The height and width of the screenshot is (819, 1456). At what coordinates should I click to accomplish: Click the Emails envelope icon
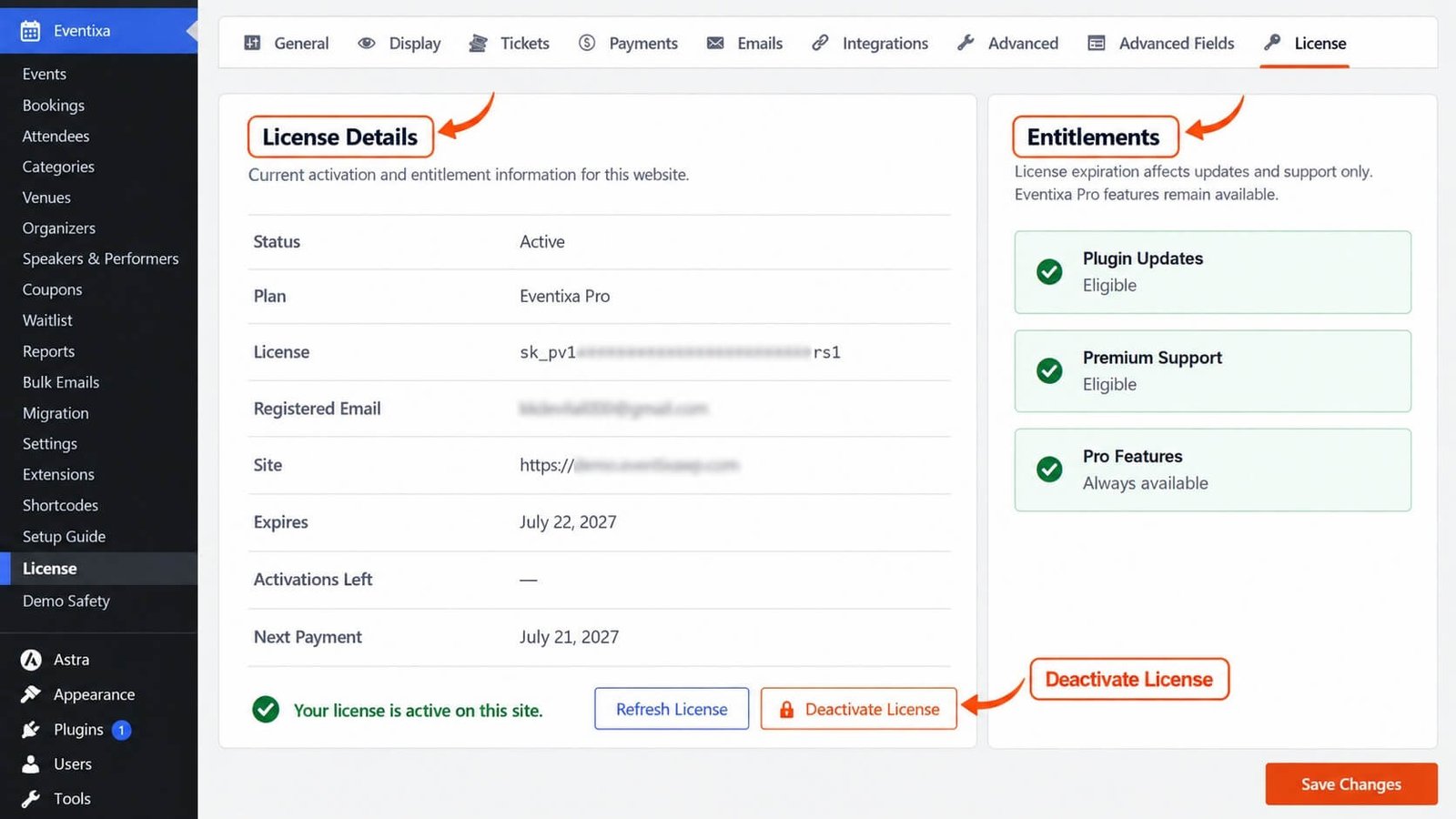pos(715,43)
